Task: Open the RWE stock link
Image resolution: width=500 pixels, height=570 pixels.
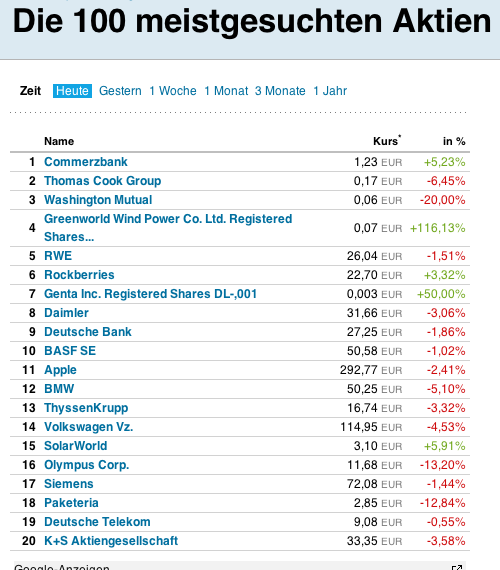Action: 58,256
